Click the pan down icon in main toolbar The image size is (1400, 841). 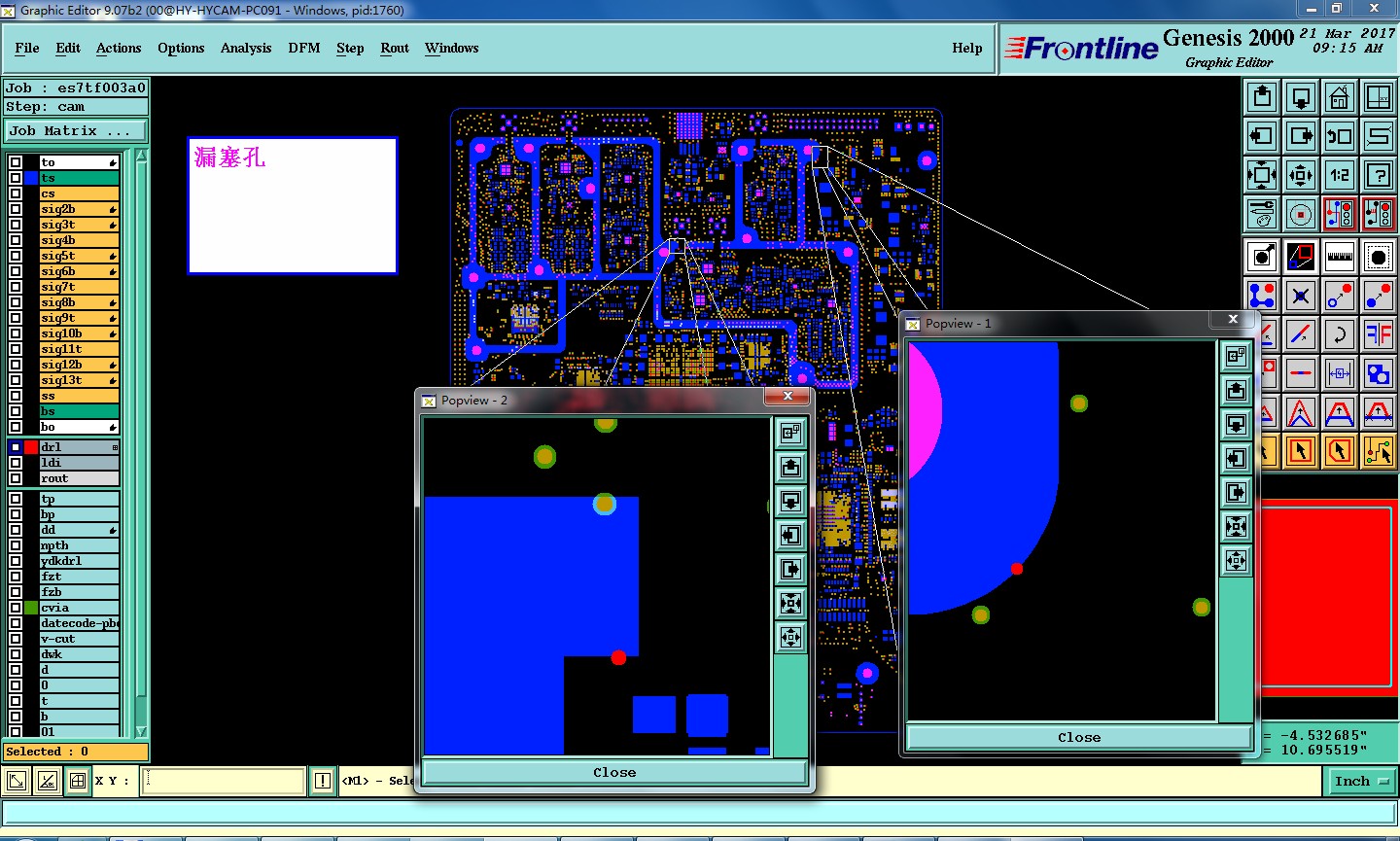[1301, 97]
